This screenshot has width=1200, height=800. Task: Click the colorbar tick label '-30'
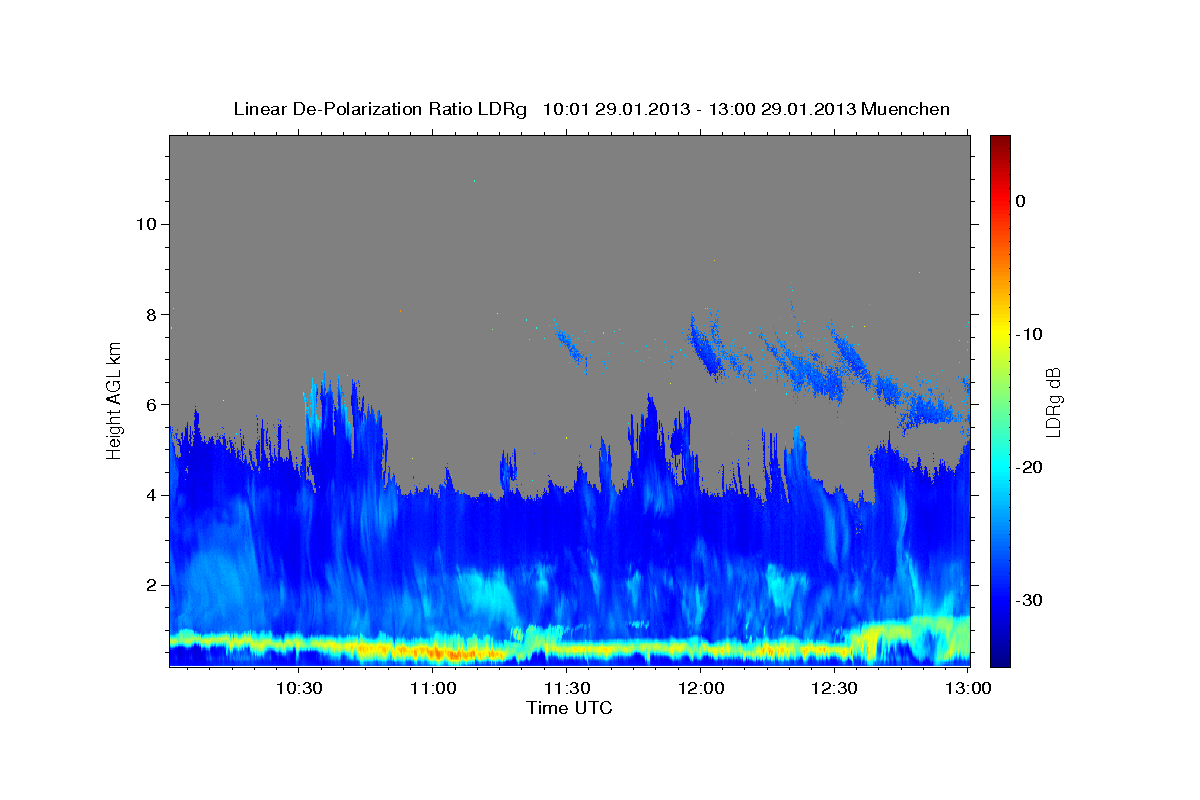coord(1029,600)
